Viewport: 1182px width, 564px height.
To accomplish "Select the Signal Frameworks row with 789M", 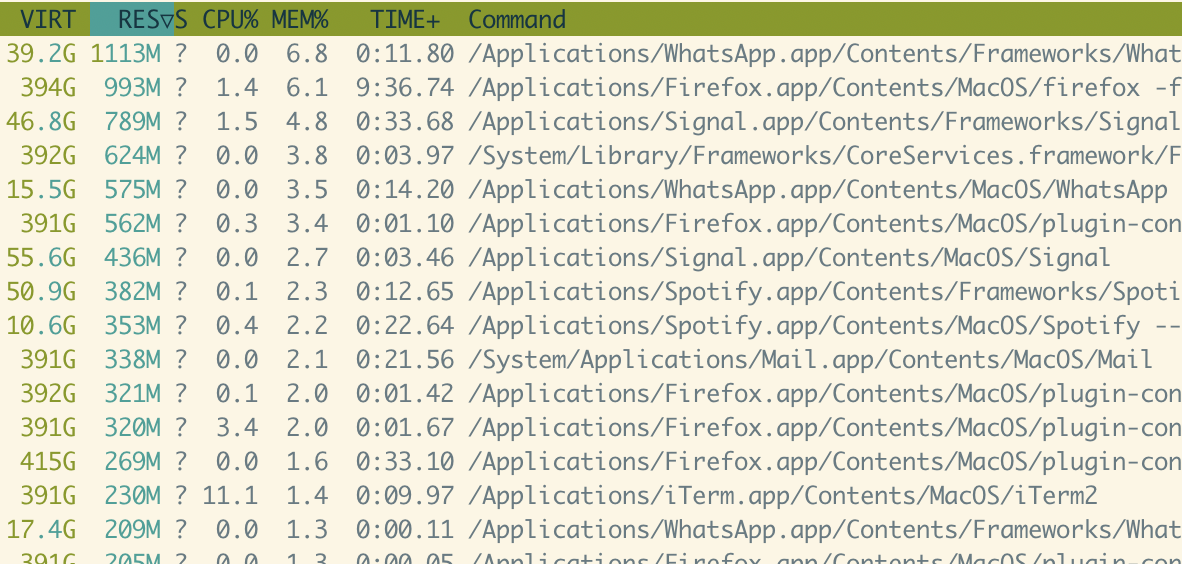I will pos(591,121).
